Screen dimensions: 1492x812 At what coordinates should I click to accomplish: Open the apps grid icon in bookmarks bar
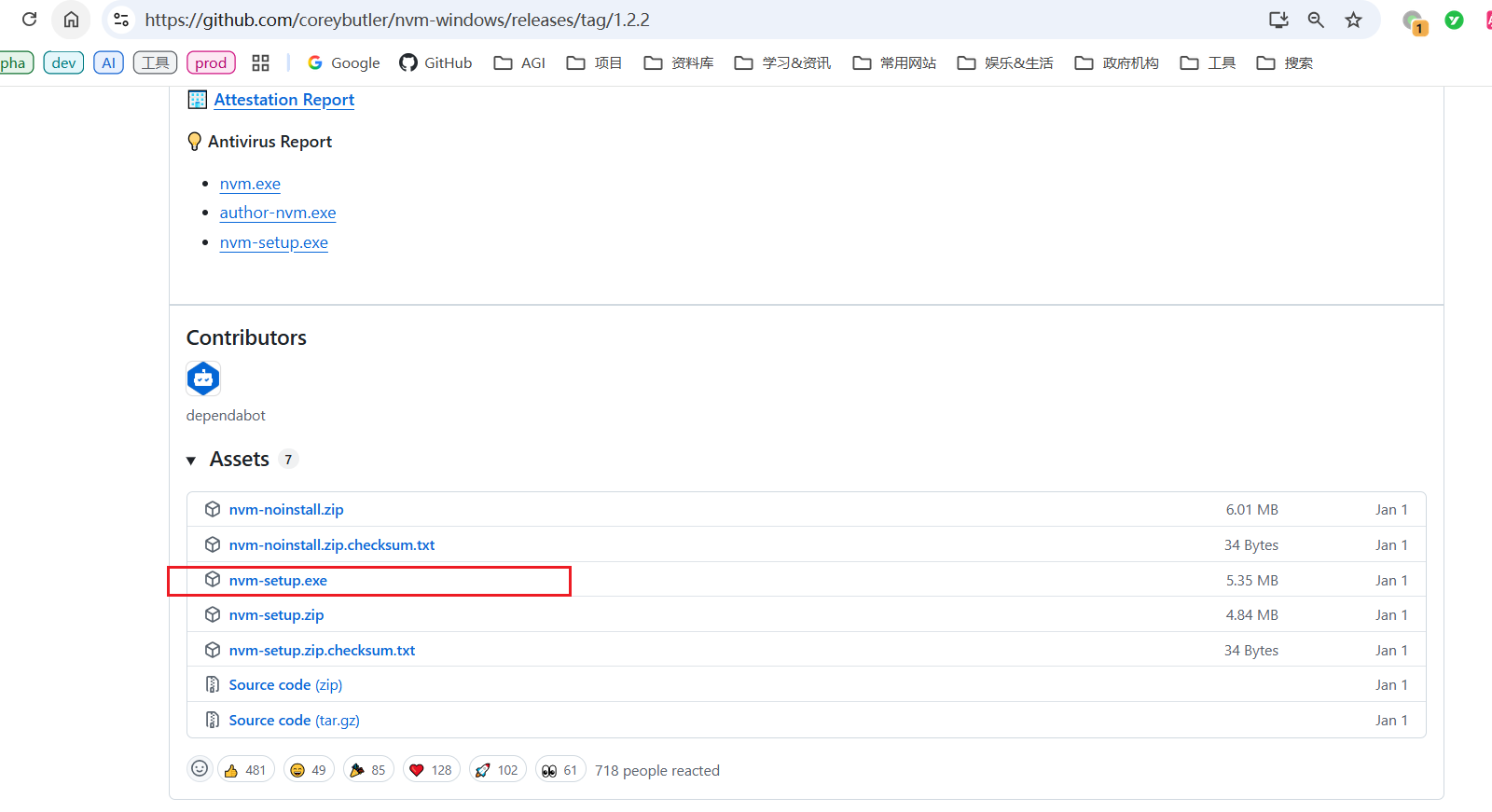click(260, 62)
